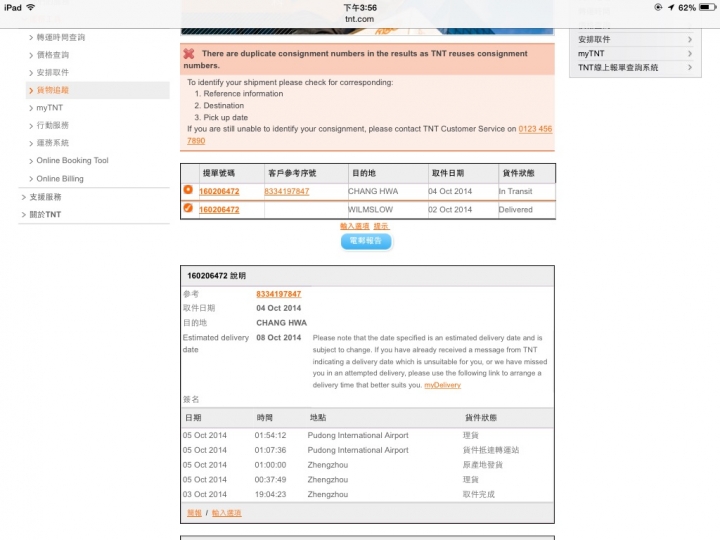Click chevron beside 安排取件 in right panel
This screenshot has height=540, width=720.
pyautogui.click(x=690, y=39)
